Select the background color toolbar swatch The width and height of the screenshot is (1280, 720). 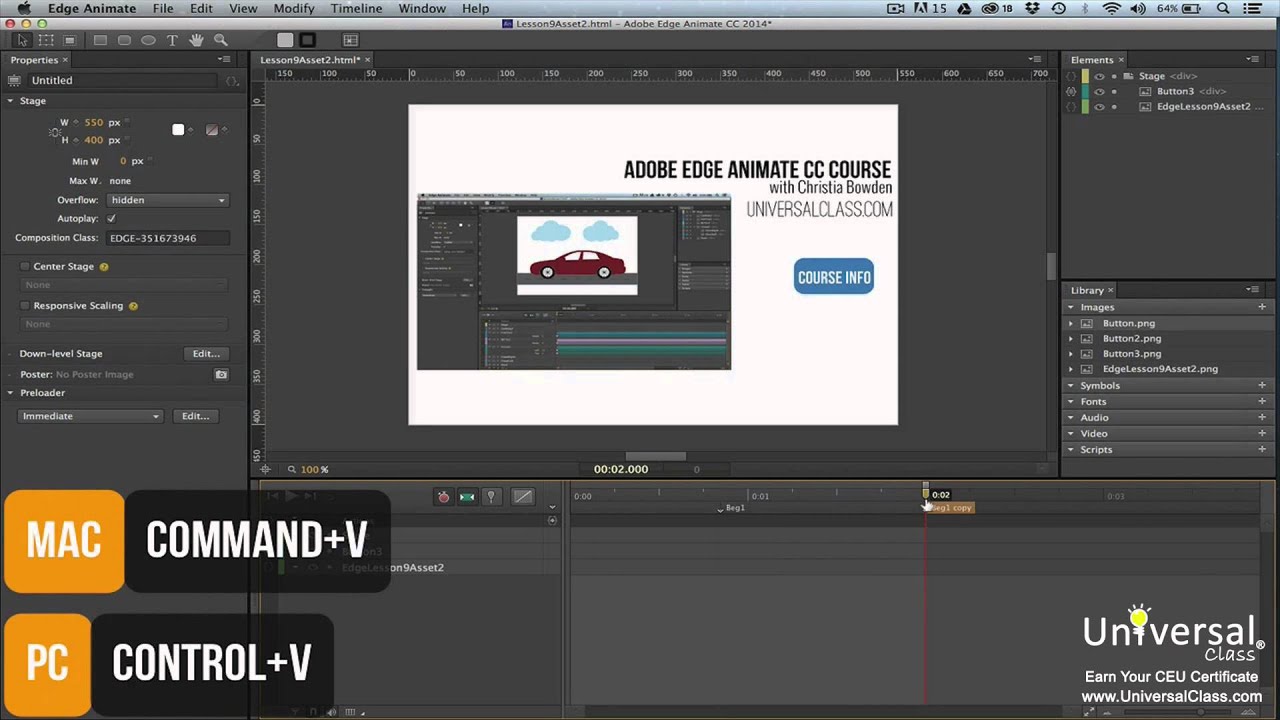(x=285, y=40)
